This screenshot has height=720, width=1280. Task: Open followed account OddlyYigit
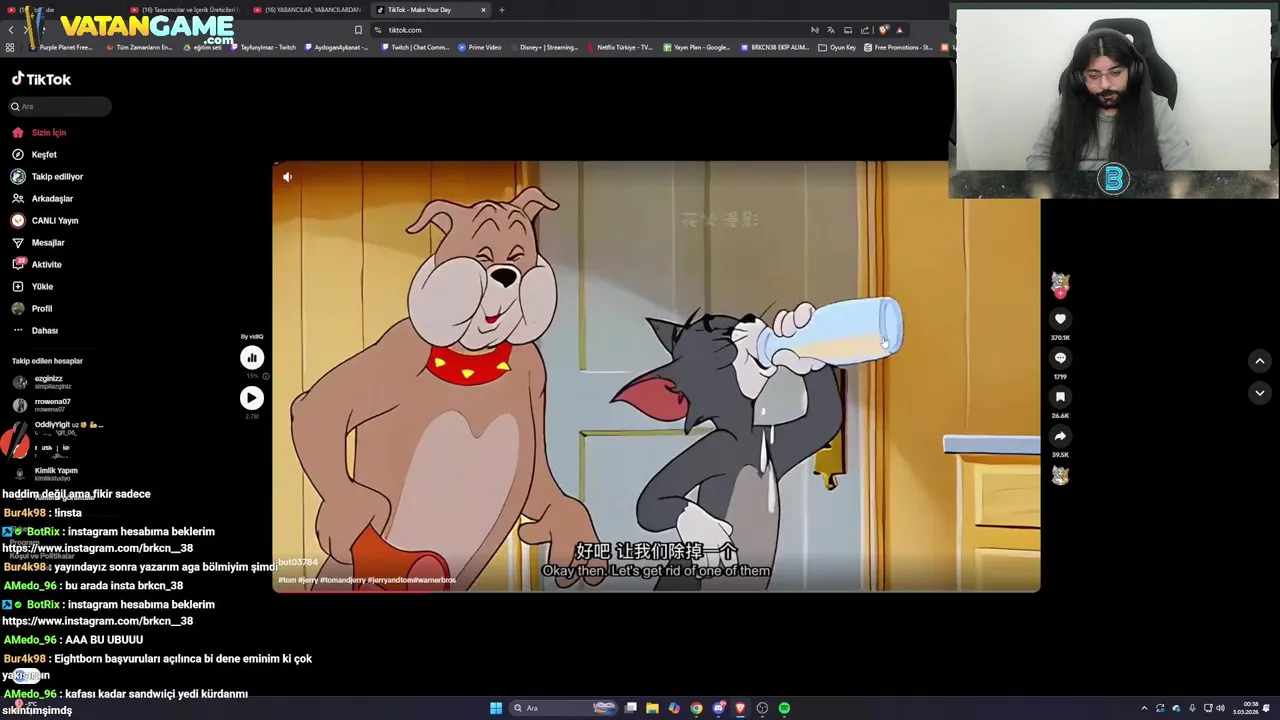[57, 428]
